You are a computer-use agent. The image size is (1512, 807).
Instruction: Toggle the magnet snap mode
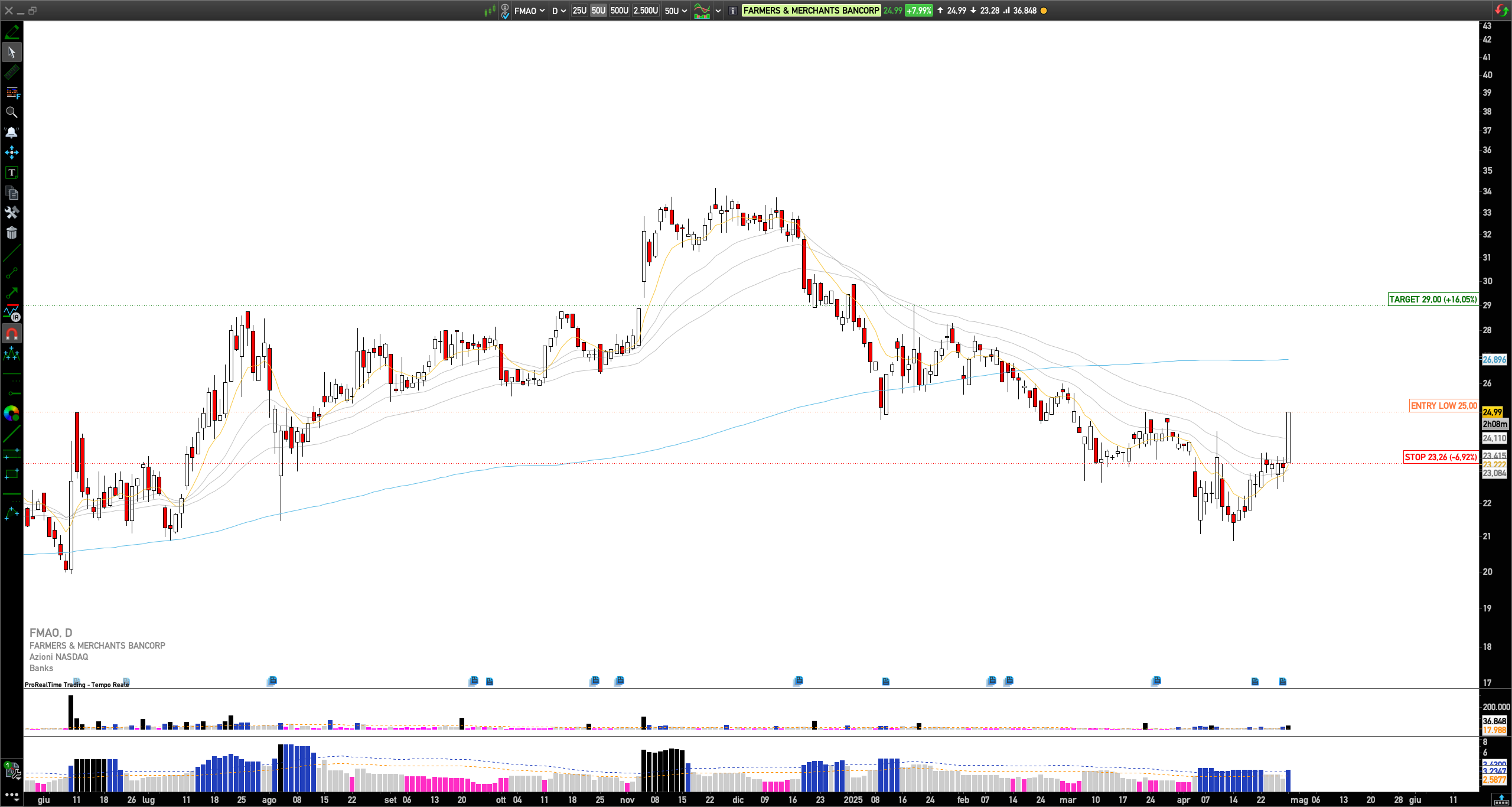tap(11, 334)
